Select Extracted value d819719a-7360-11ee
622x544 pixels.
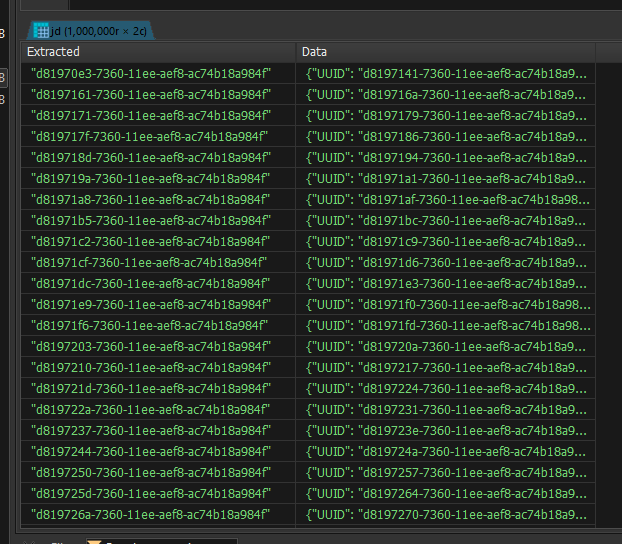tap(150, 179)
